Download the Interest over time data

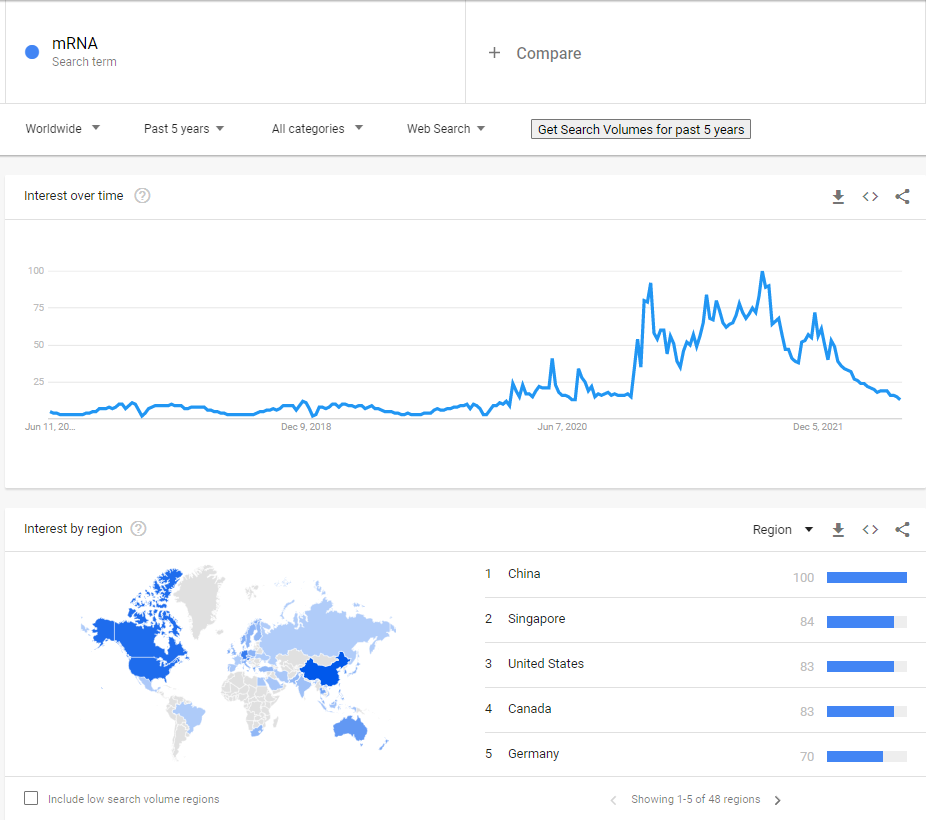[x=838, y=197]
